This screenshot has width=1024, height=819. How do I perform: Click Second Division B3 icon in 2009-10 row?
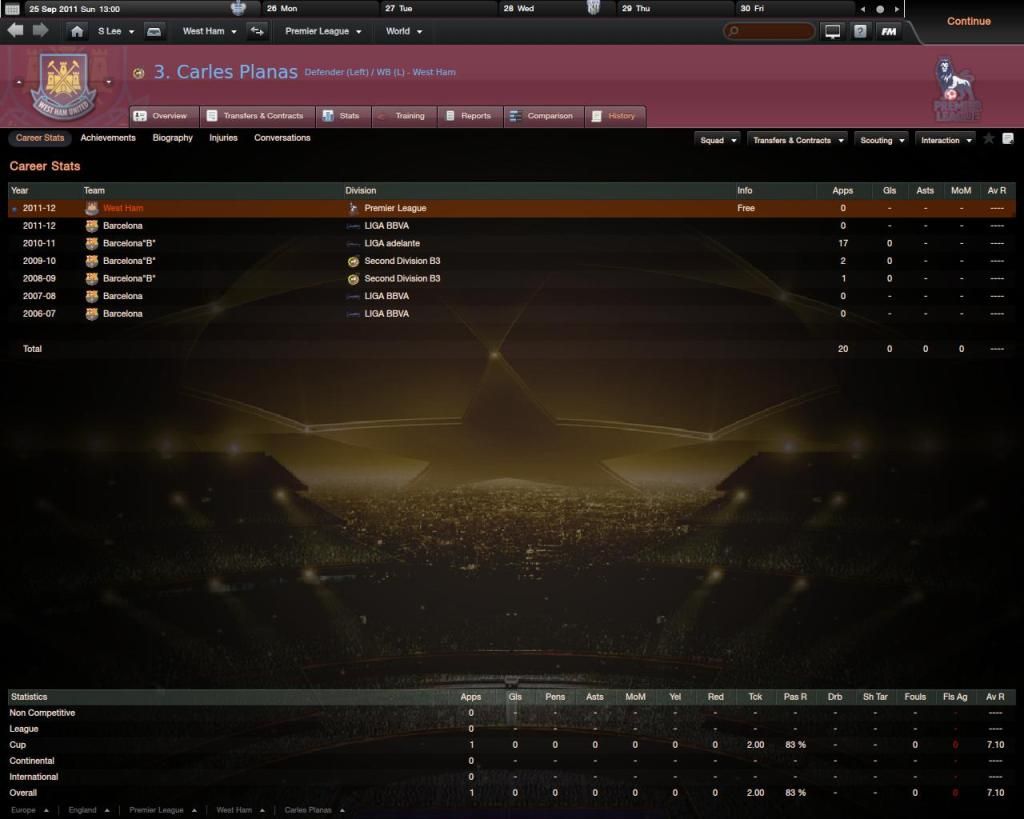353,261
